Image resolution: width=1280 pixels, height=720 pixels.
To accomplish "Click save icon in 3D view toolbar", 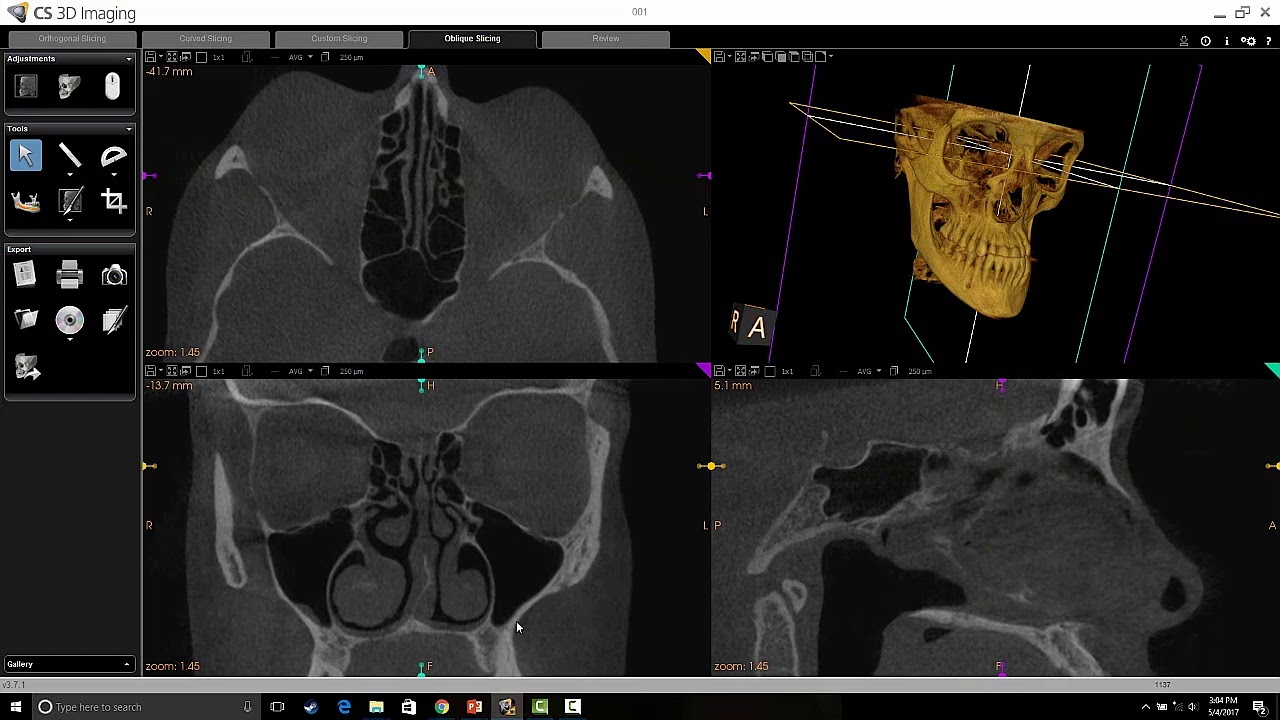I will click(720, 57).
